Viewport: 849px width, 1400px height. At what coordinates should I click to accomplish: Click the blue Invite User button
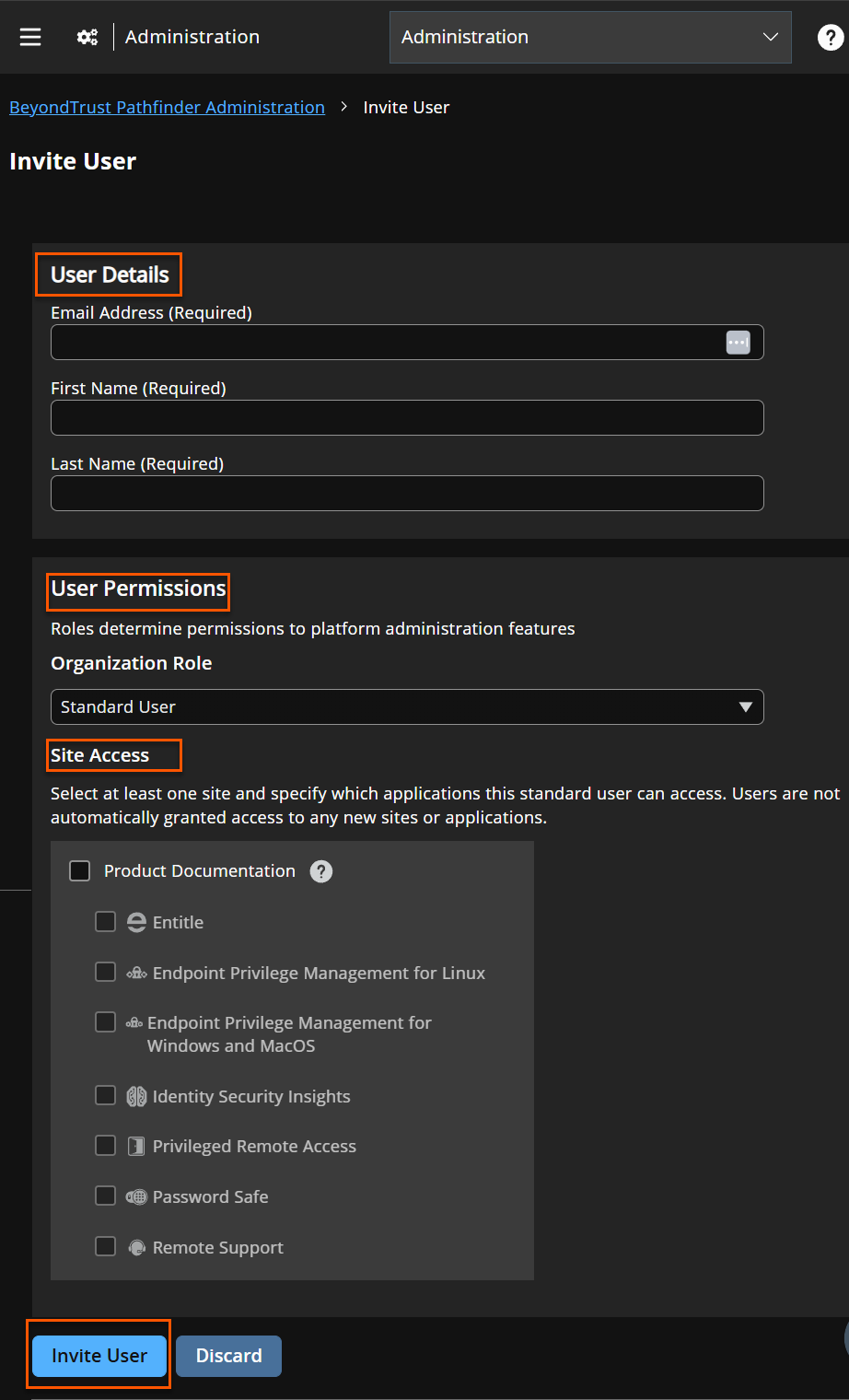[99, 1356]
